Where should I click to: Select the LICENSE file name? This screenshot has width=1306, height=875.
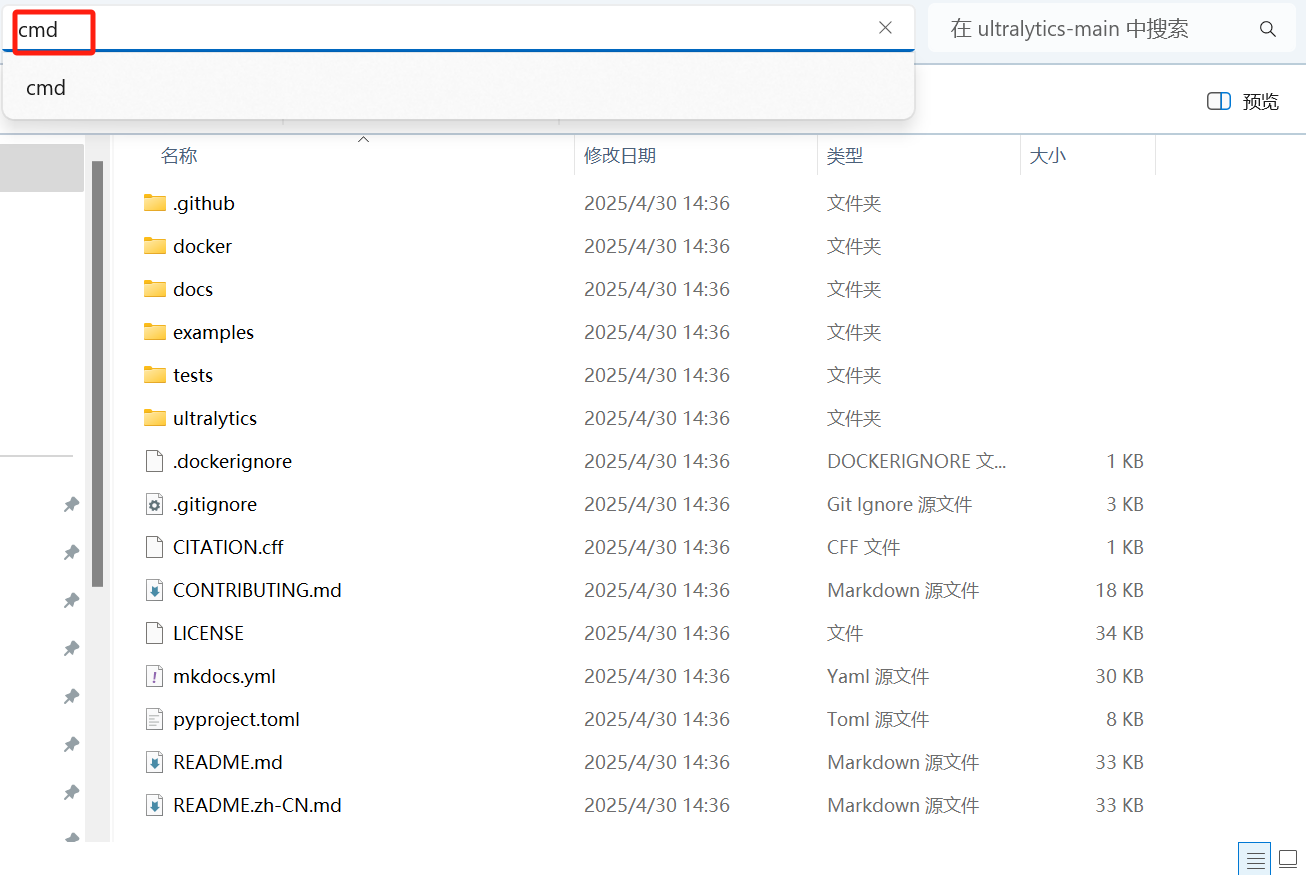point(208,633)
